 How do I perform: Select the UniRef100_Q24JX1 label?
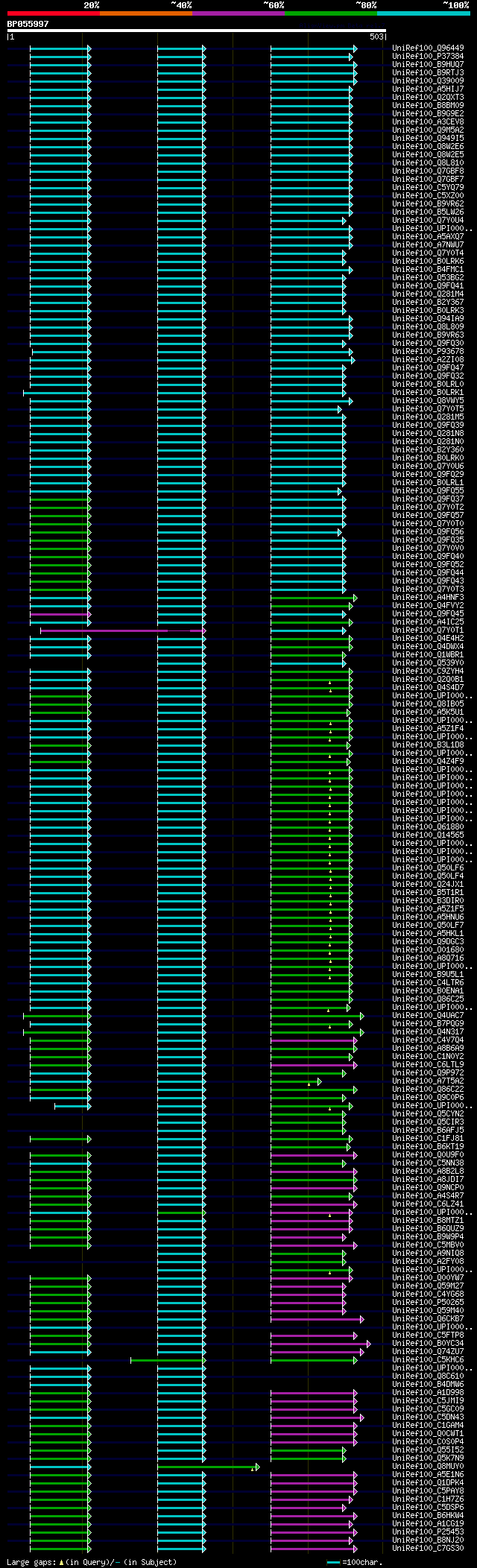click(x=428, y=885)
